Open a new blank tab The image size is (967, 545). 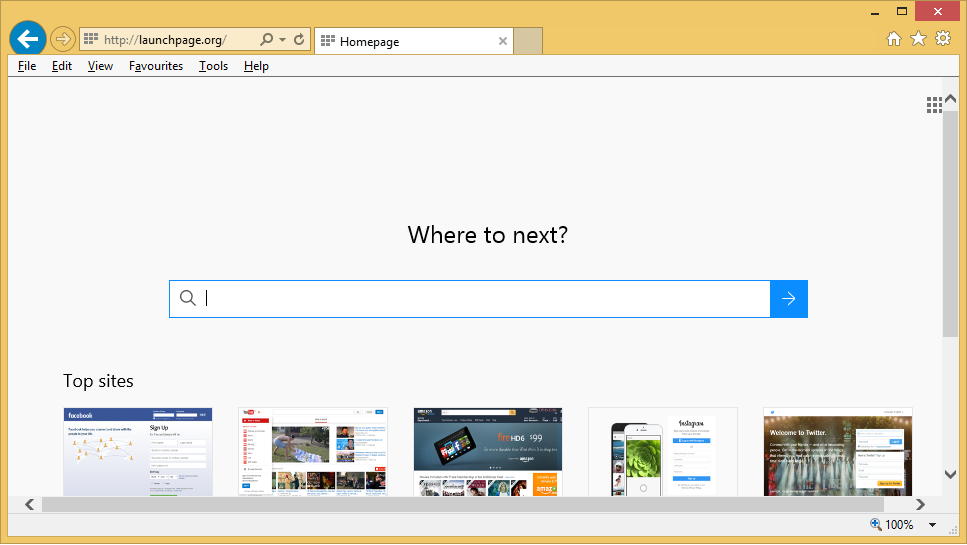tap(528, 41)
